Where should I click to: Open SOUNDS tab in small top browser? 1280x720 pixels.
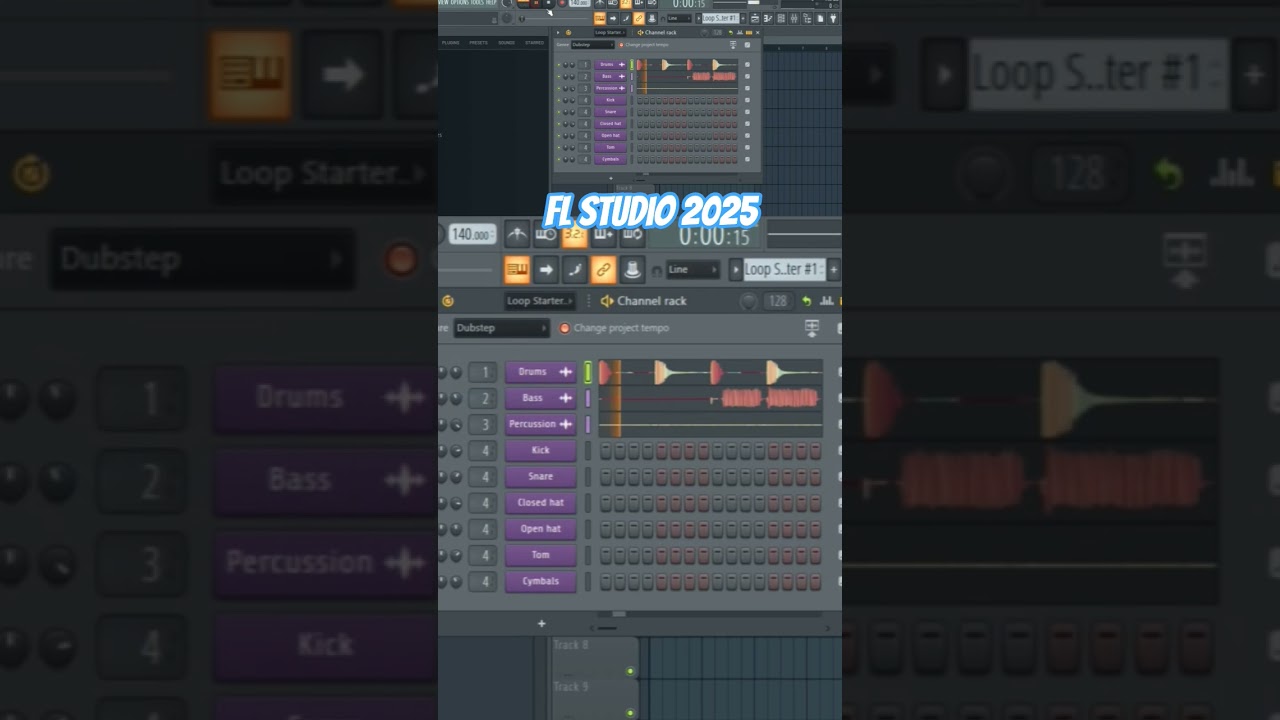(x=507, y=43)
